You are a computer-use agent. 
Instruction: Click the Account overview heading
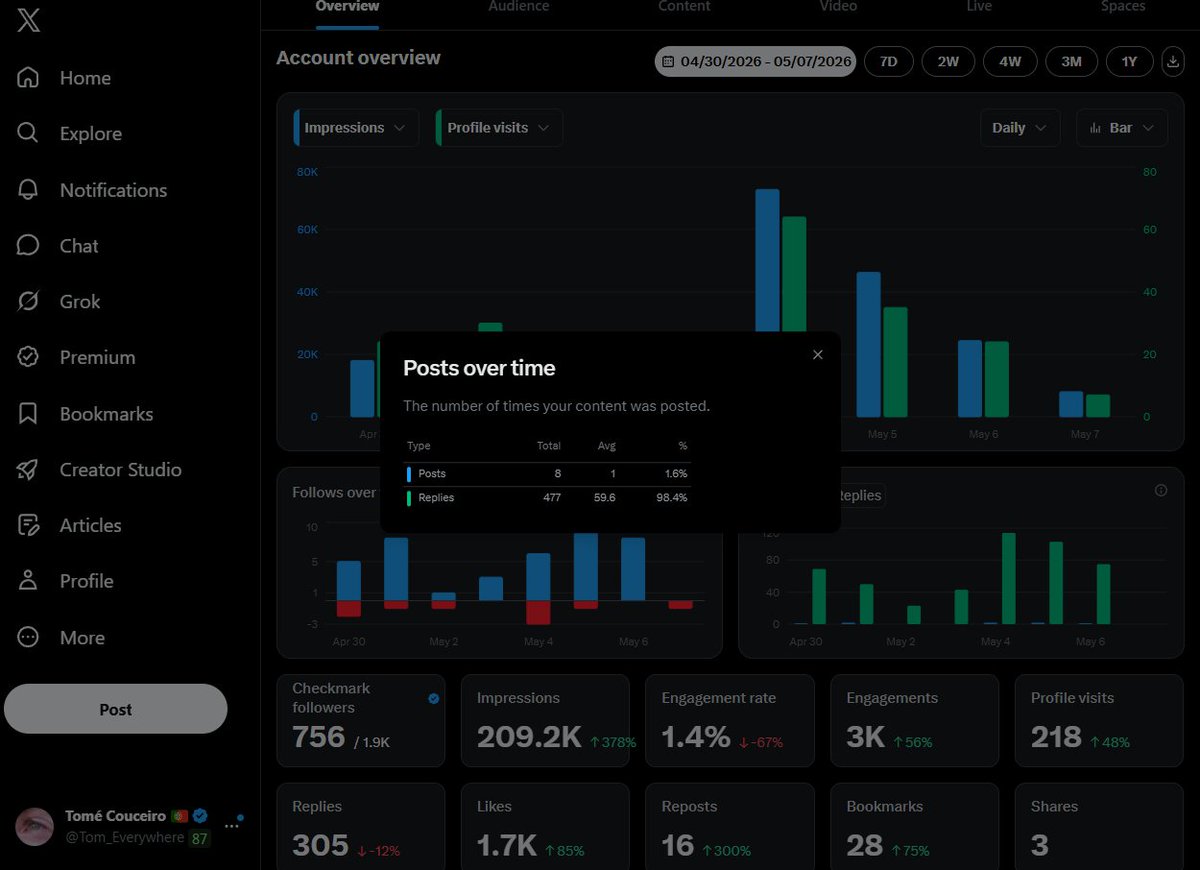click(x=358, y=58)
